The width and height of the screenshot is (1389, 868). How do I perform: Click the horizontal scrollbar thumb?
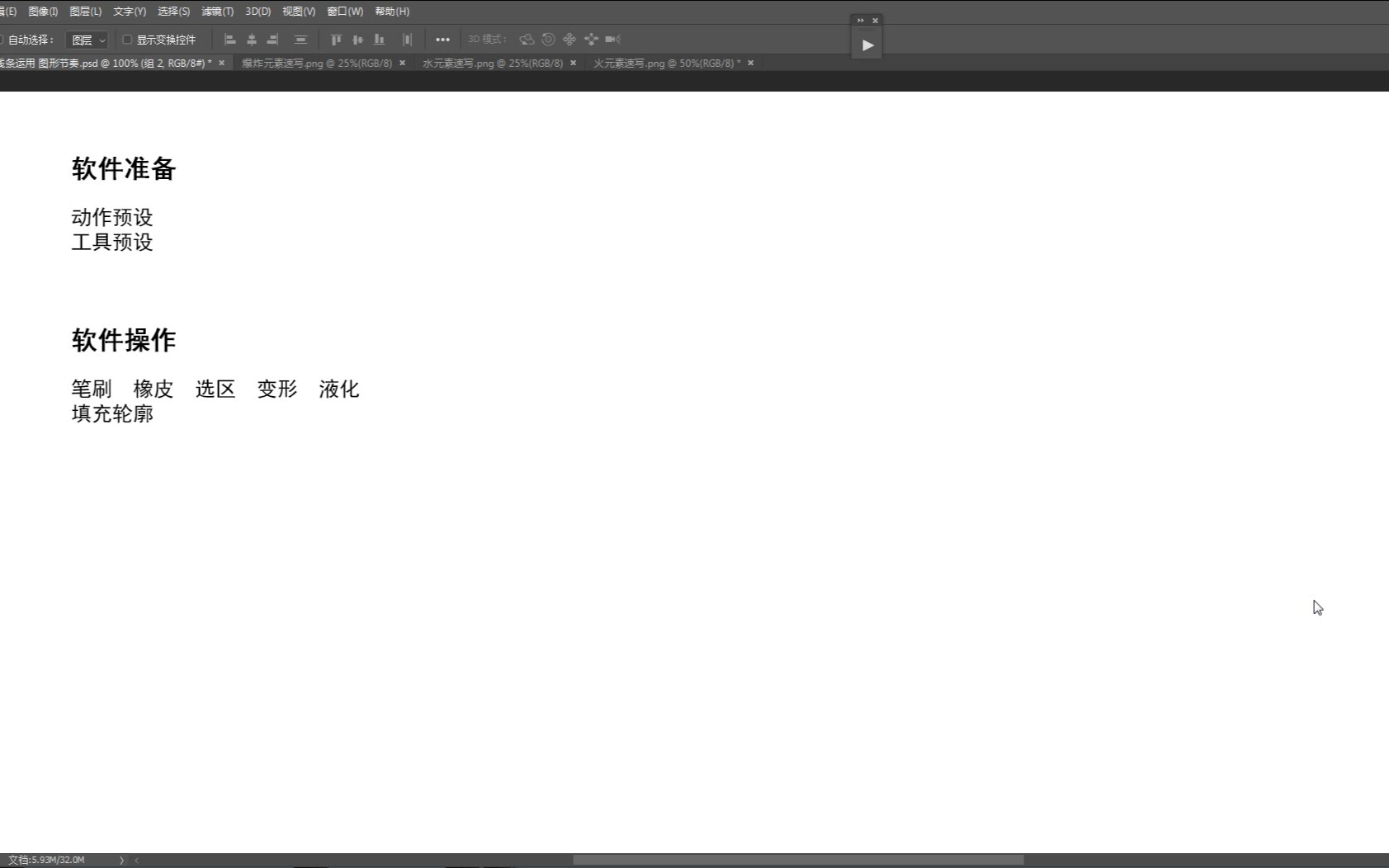click(x=798, y=860)
